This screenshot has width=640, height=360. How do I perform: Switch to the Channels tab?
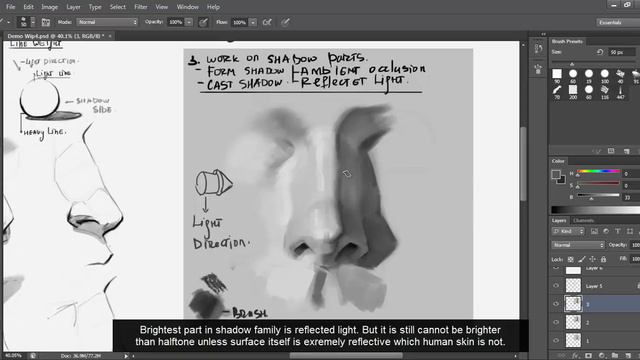pos(583,220)
